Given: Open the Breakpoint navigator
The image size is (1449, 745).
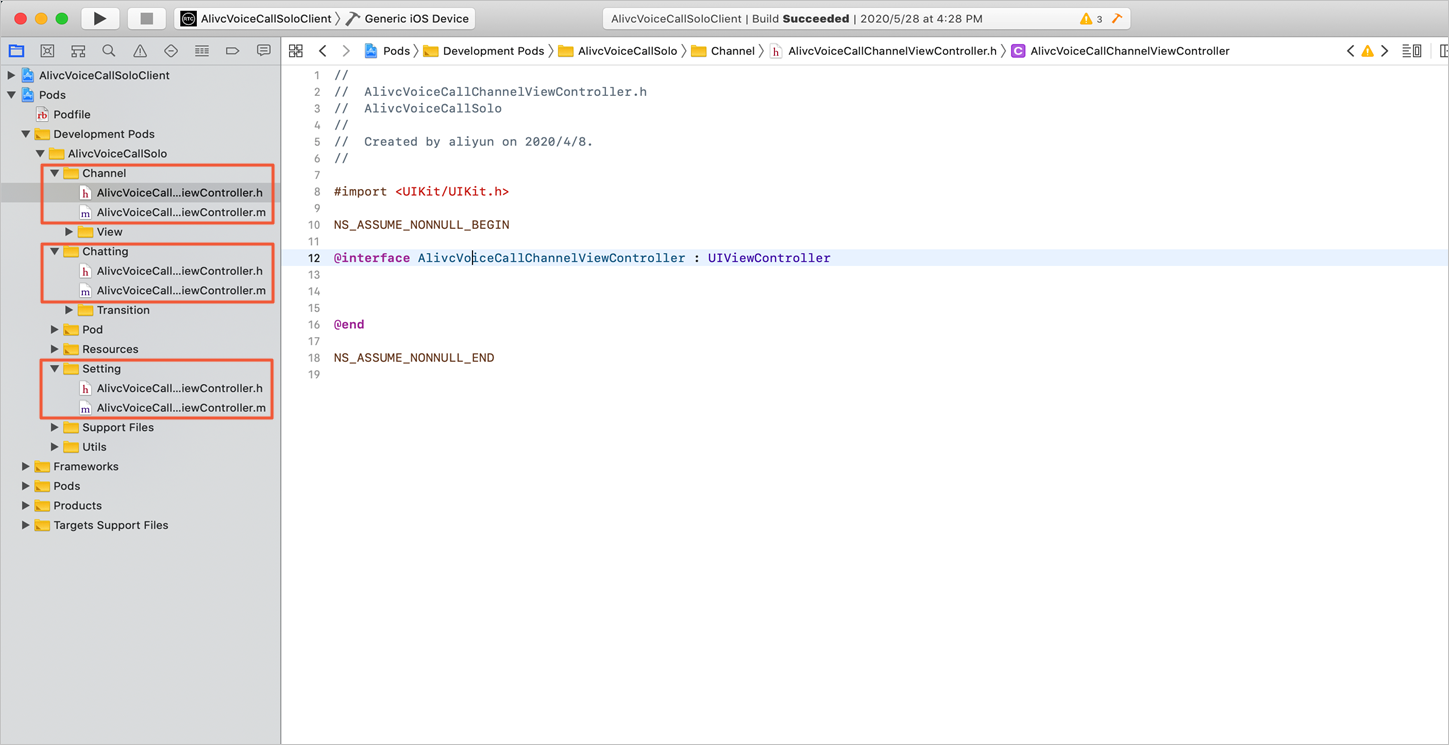Looking at the screenshot, I should [x=233, y=51].
